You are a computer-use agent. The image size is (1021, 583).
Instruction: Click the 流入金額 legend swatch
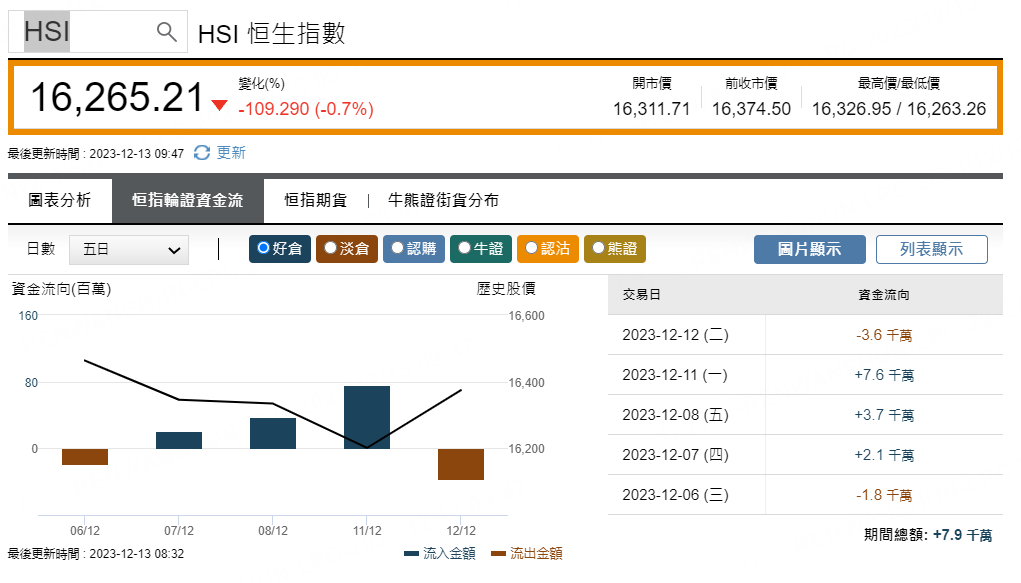(411, 554)
